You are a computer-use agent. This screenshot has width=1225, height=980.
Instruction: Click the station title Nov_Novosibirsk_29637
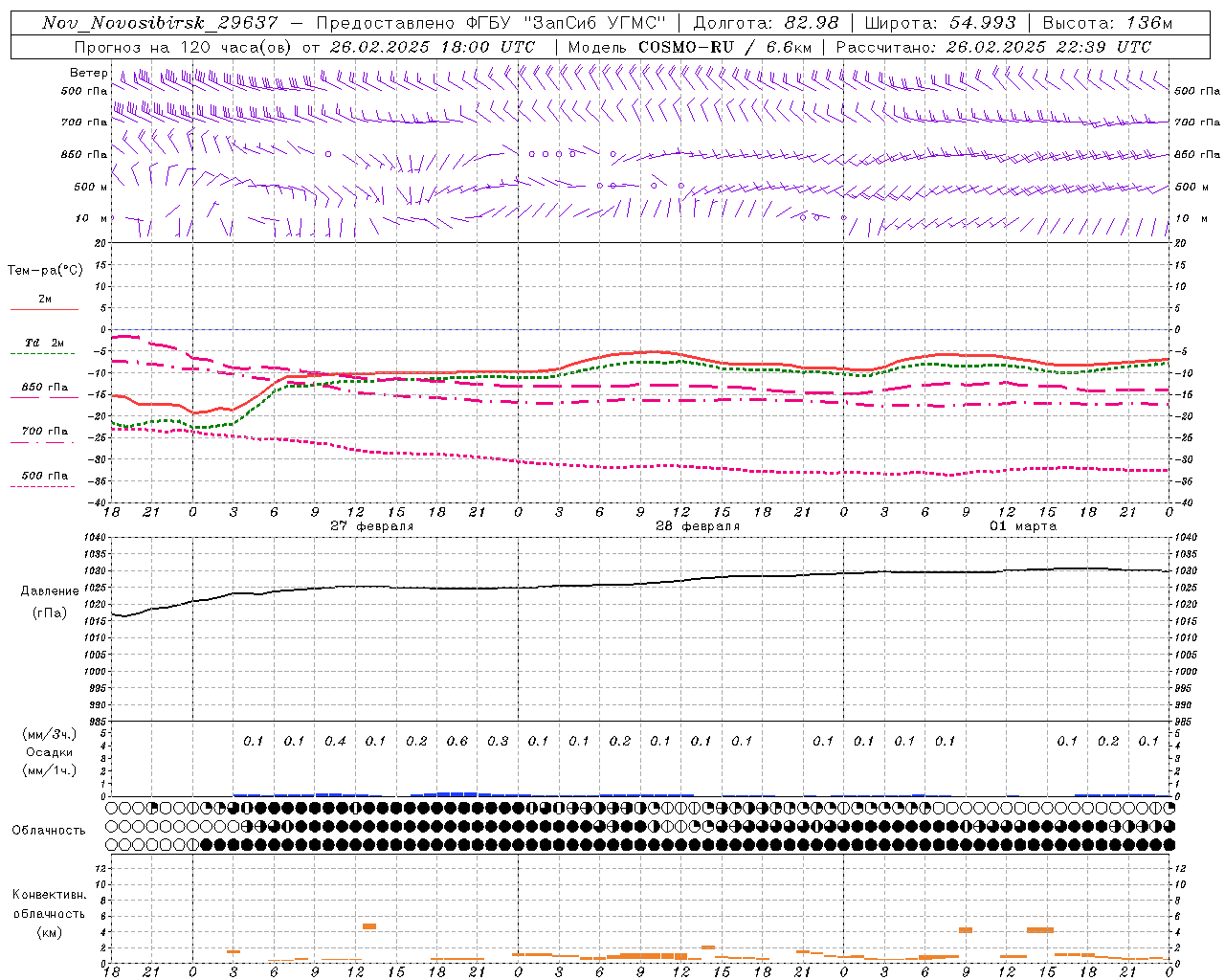point(161,23)
